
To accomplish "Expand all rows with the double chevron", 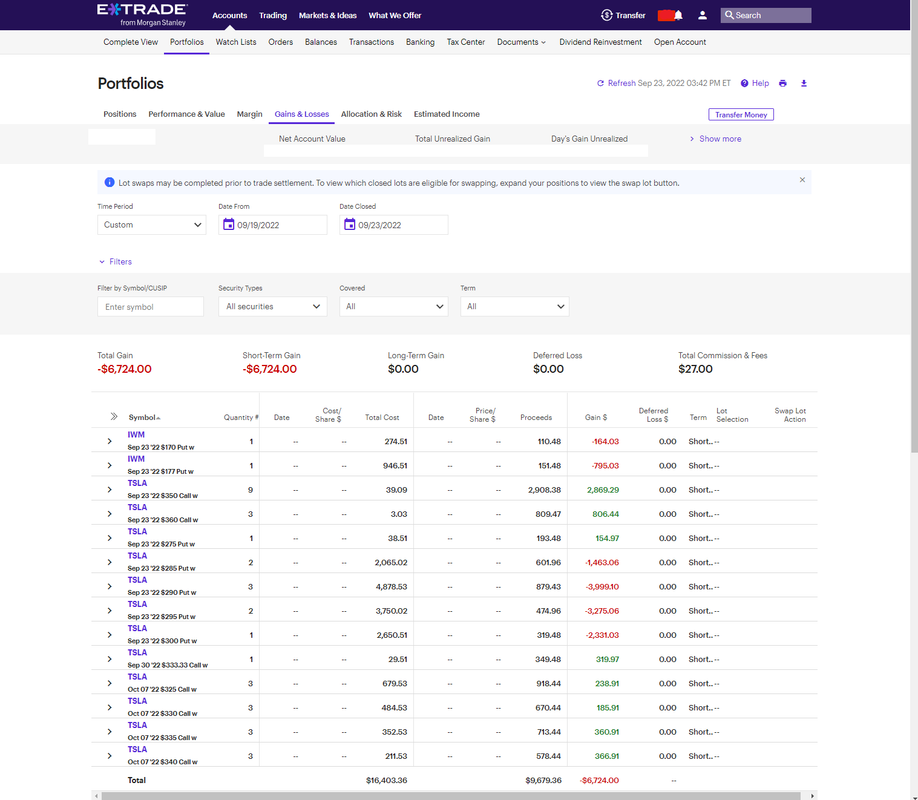I will click(x=114, y=417).
